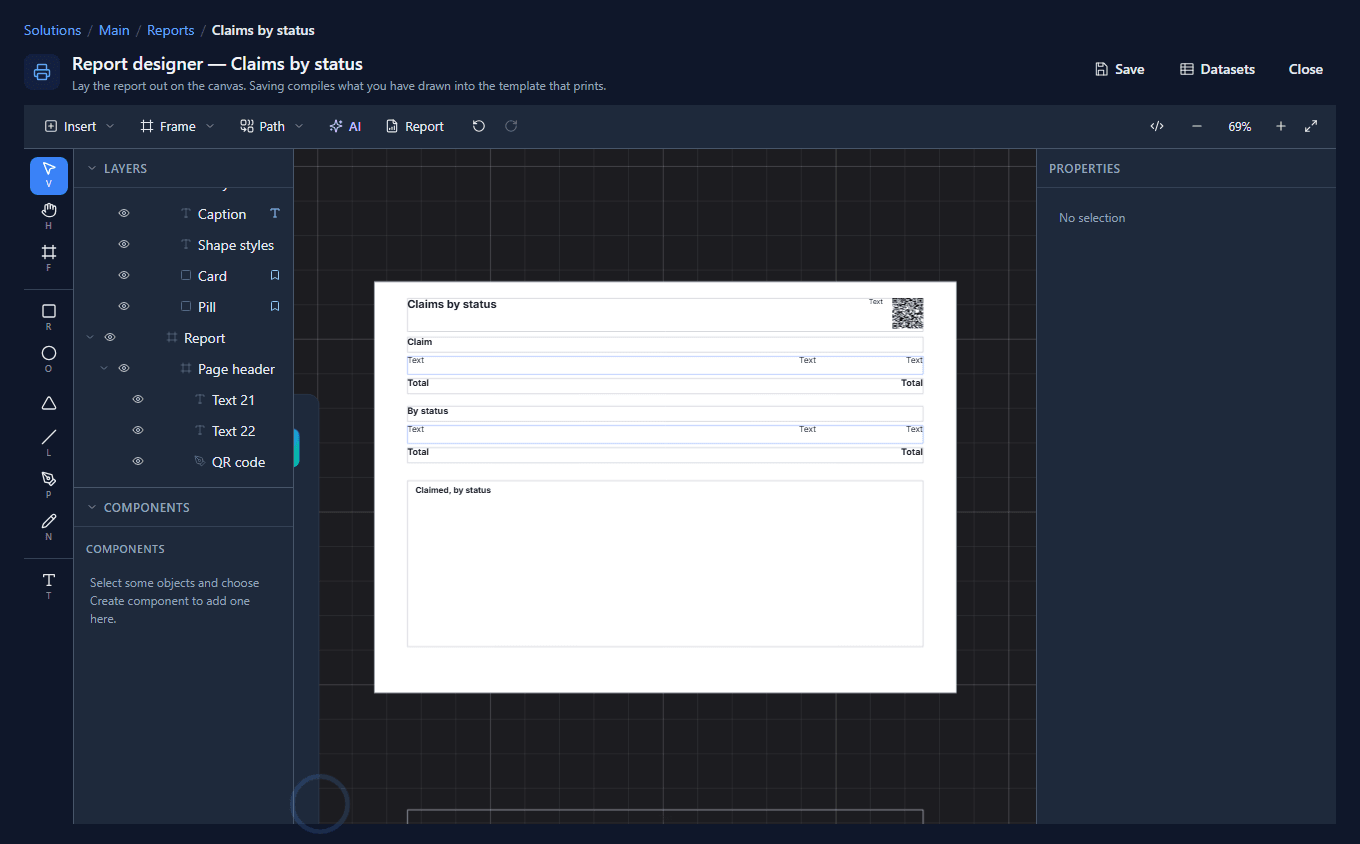Select the Text tool
This screenshot has width=1360, height=844.
point(49,586)
